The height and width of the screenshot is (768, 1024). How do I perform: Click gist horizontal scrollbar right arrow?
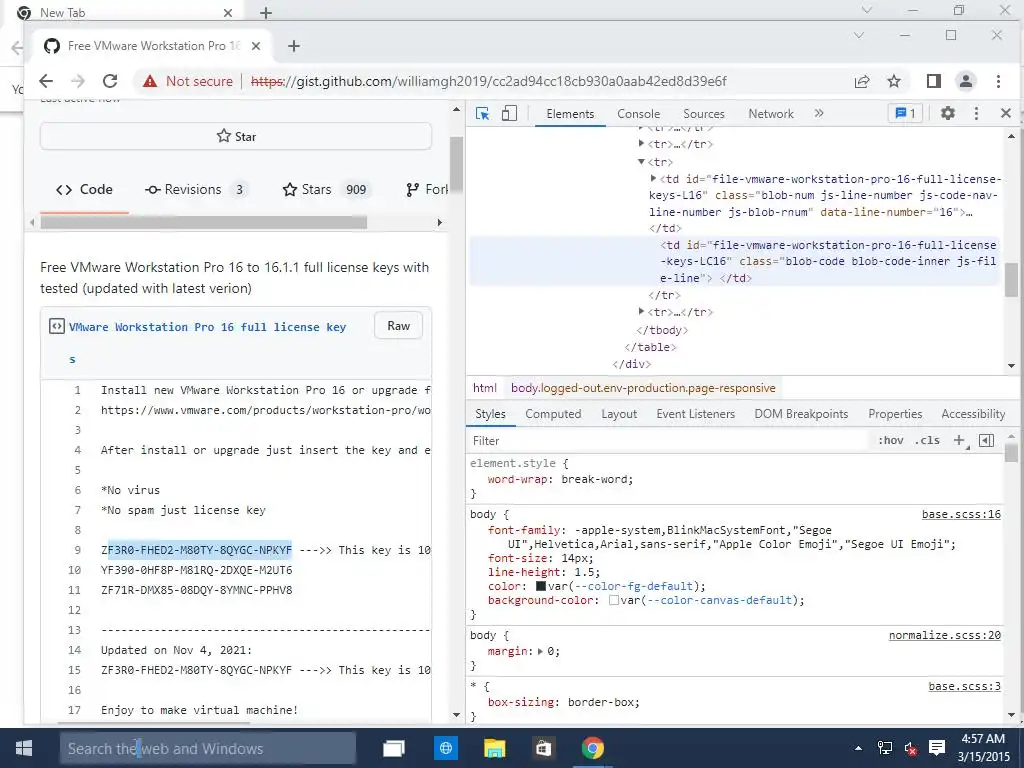pos(440,223)
